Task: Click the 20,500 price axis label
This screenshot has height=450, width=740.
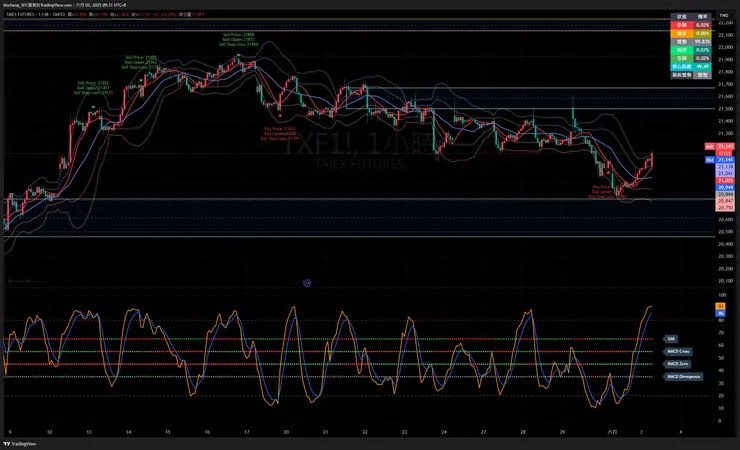Action: pos(725,232)
